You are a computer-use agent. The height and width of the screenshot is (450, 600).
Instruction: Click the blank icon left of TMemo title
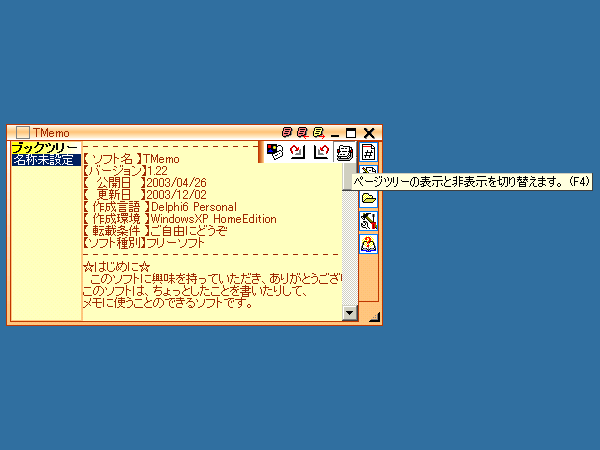23,133
